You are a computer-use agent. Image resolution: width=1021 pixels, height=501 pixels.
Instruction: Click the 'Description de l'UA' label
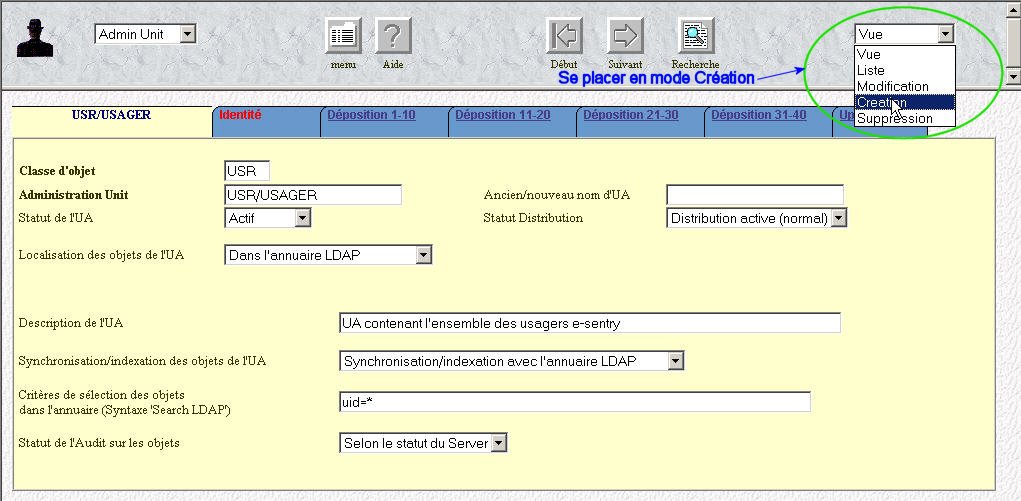tap(71, 323)
